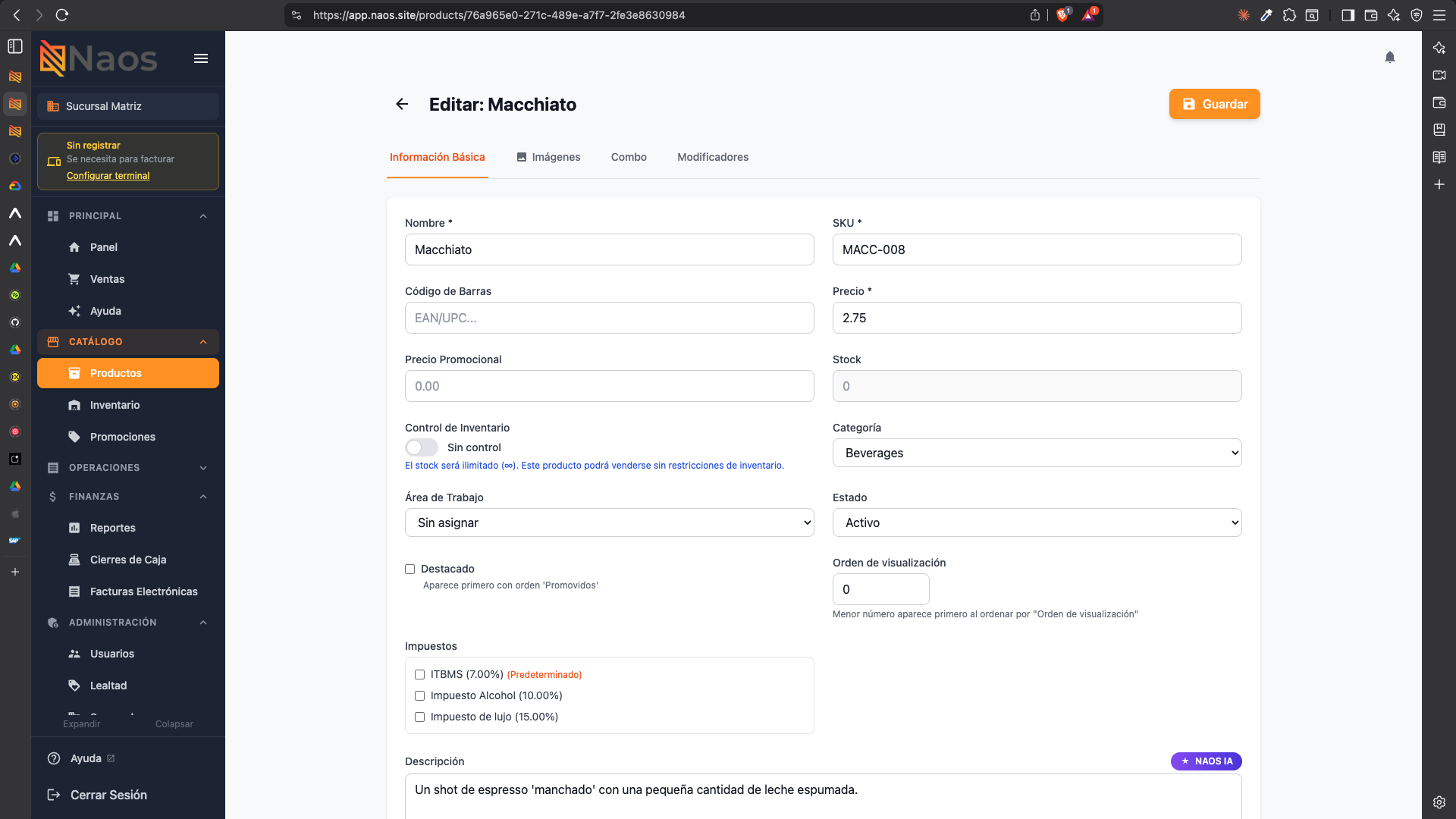Viewport: 1456px width, 819px height.
Task: Click the Inventario warehouse icon
Action: pos(74,405)
